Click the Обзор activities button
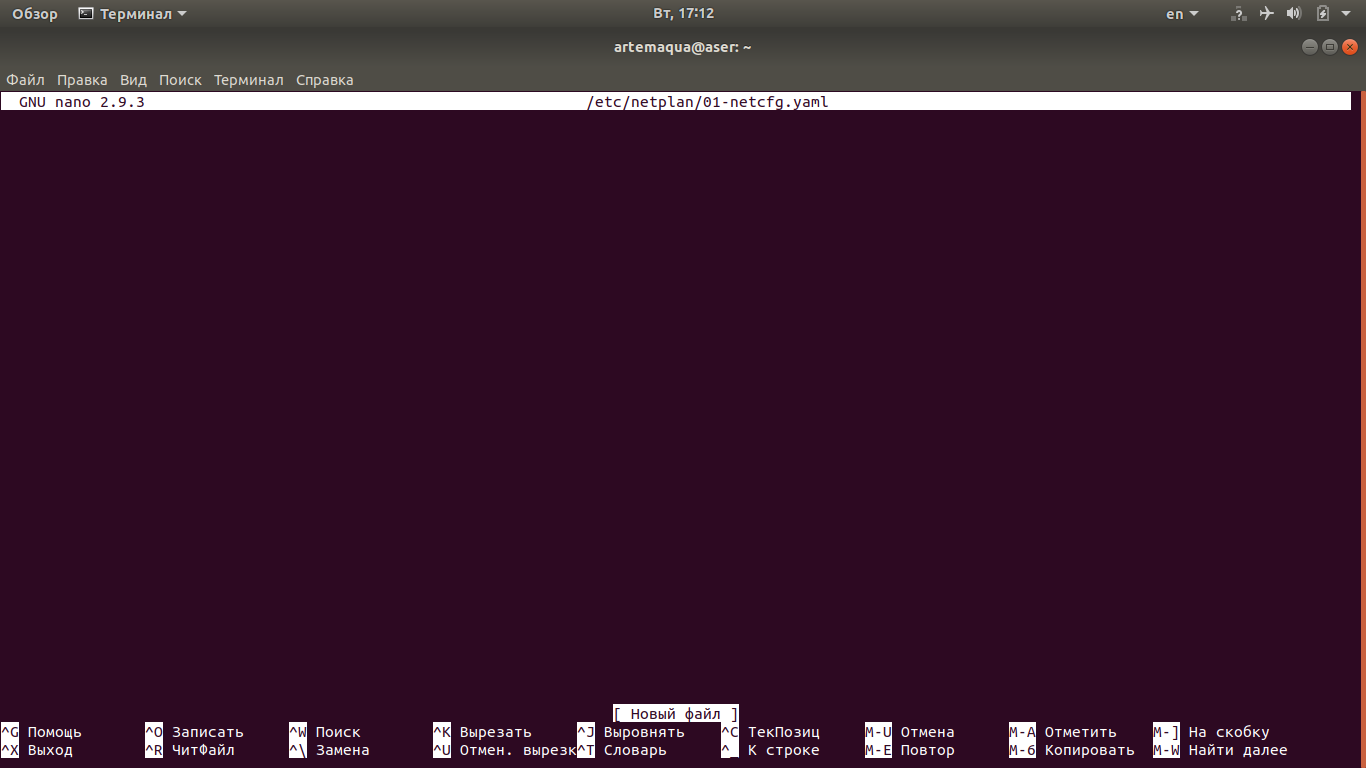The width and height of the screenshot is (1366, 768). coord(35,14)
